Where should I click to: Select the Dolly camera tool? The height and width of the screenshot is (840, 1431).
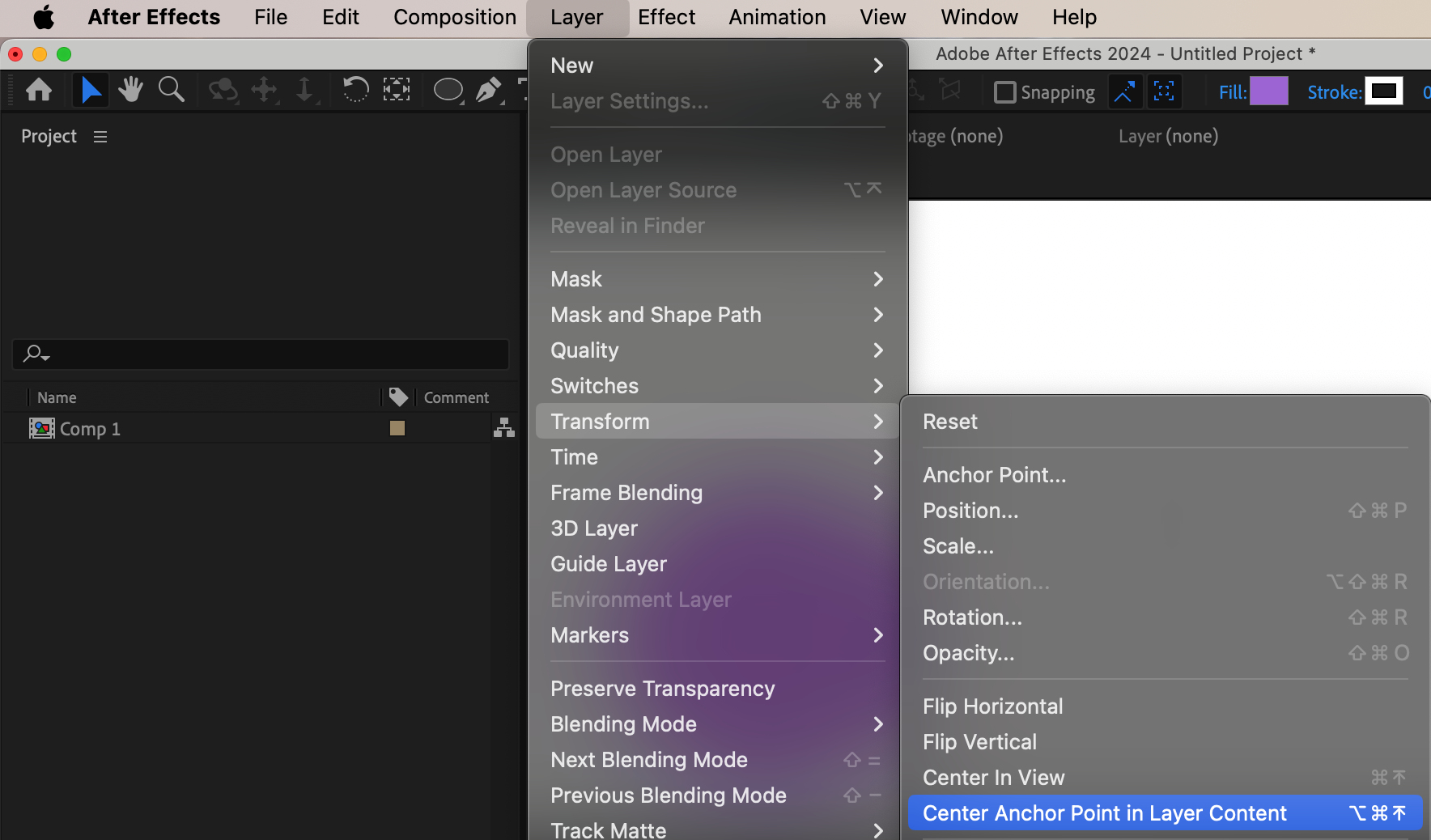tap(304, 89)
